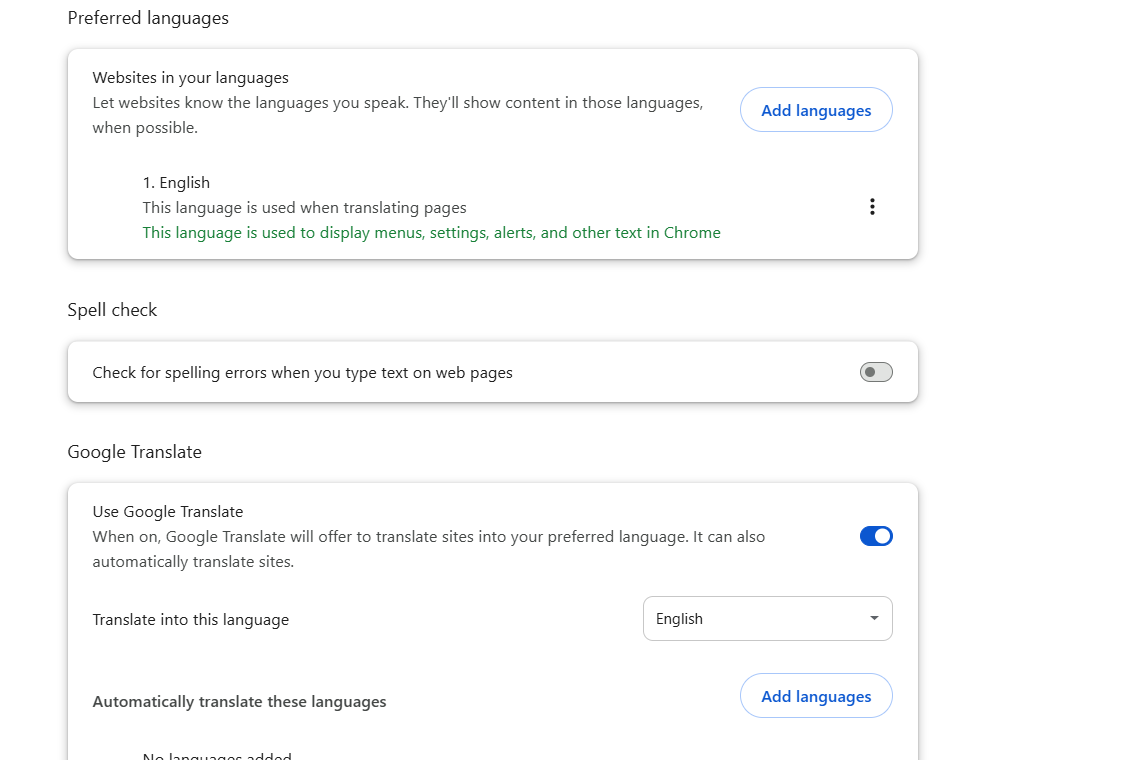This screenshot has width=1124, height=760.
Task: Click the description under Use Google Translate
Action: pos(429,549)
